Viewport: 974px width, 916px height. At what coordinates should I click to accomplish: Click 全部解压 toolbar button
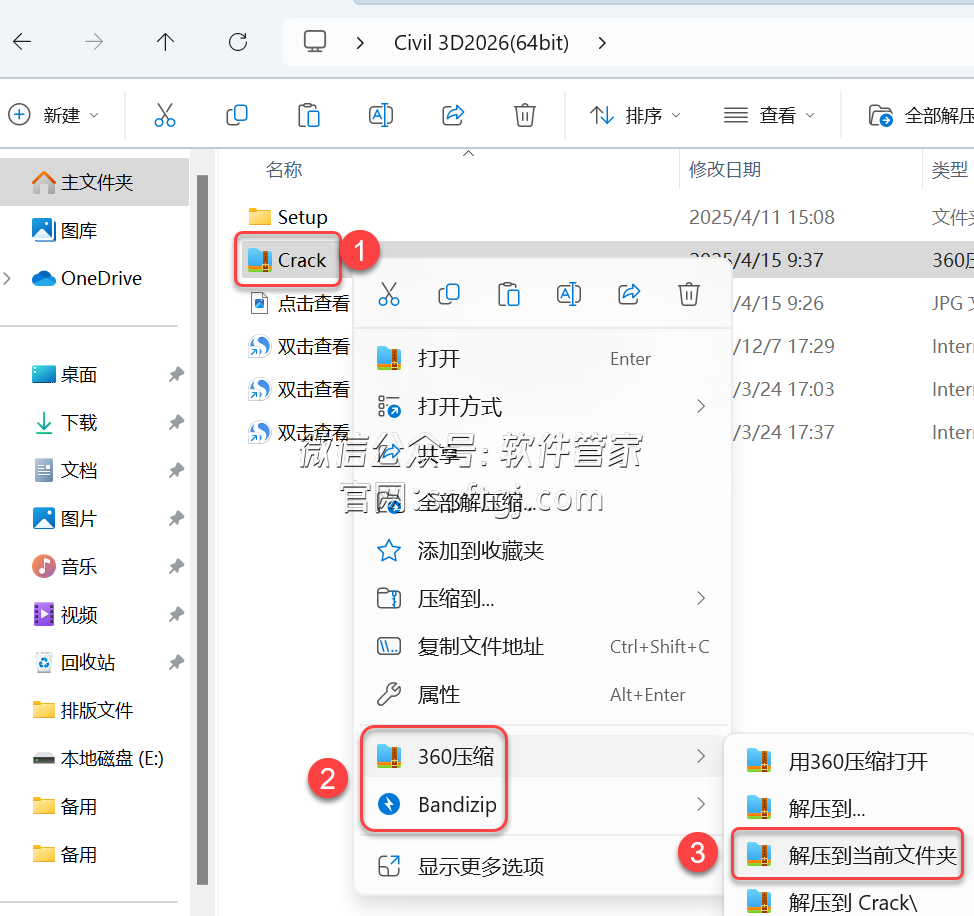click(921, 115)
